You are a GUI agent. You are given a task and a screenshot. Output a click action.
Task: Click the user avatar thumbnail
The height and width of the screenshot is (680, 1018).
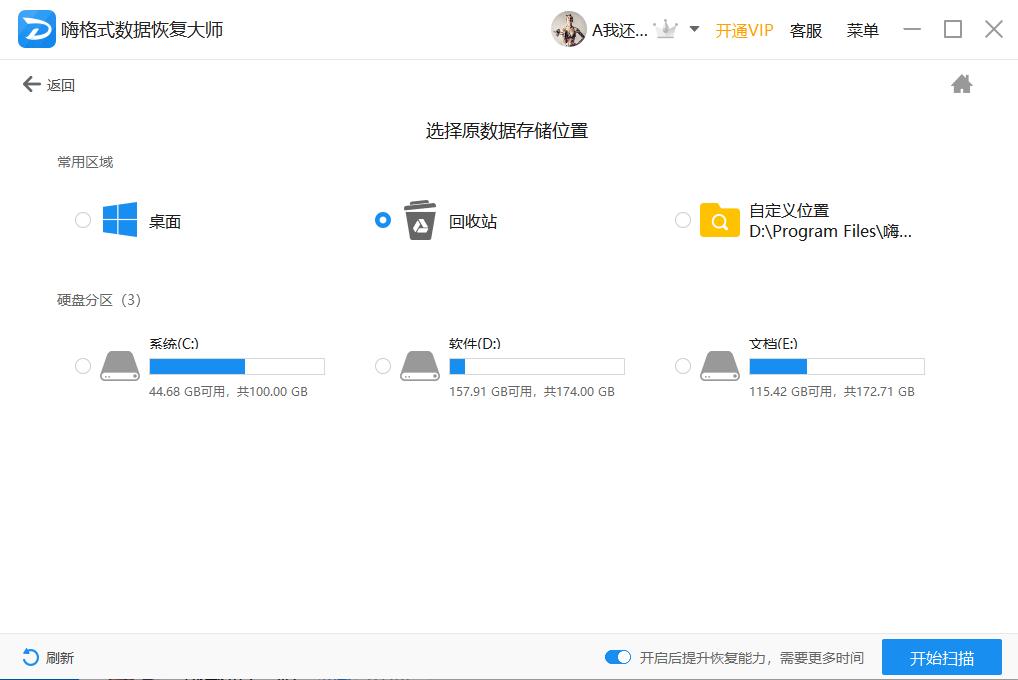(569, 28)
